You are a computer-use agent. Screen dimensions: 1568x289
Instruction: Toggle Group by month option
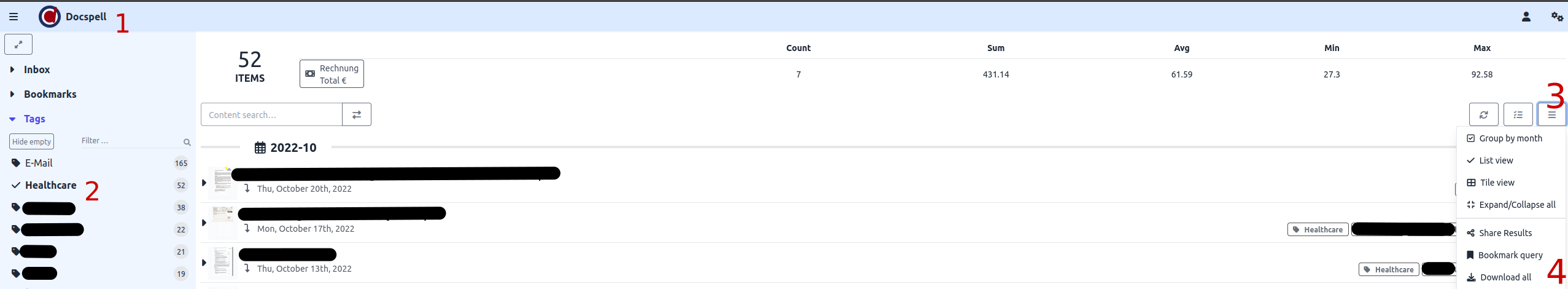[1510, 138]
